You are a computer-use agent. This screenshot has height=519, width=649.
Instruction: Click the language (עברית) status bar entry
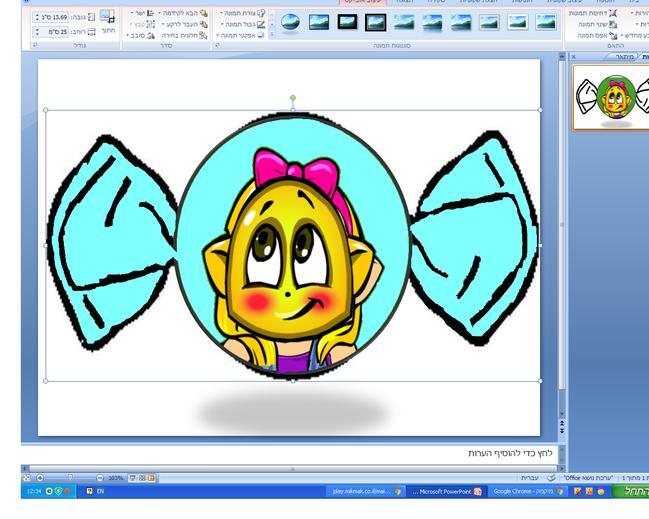[529, 478]
